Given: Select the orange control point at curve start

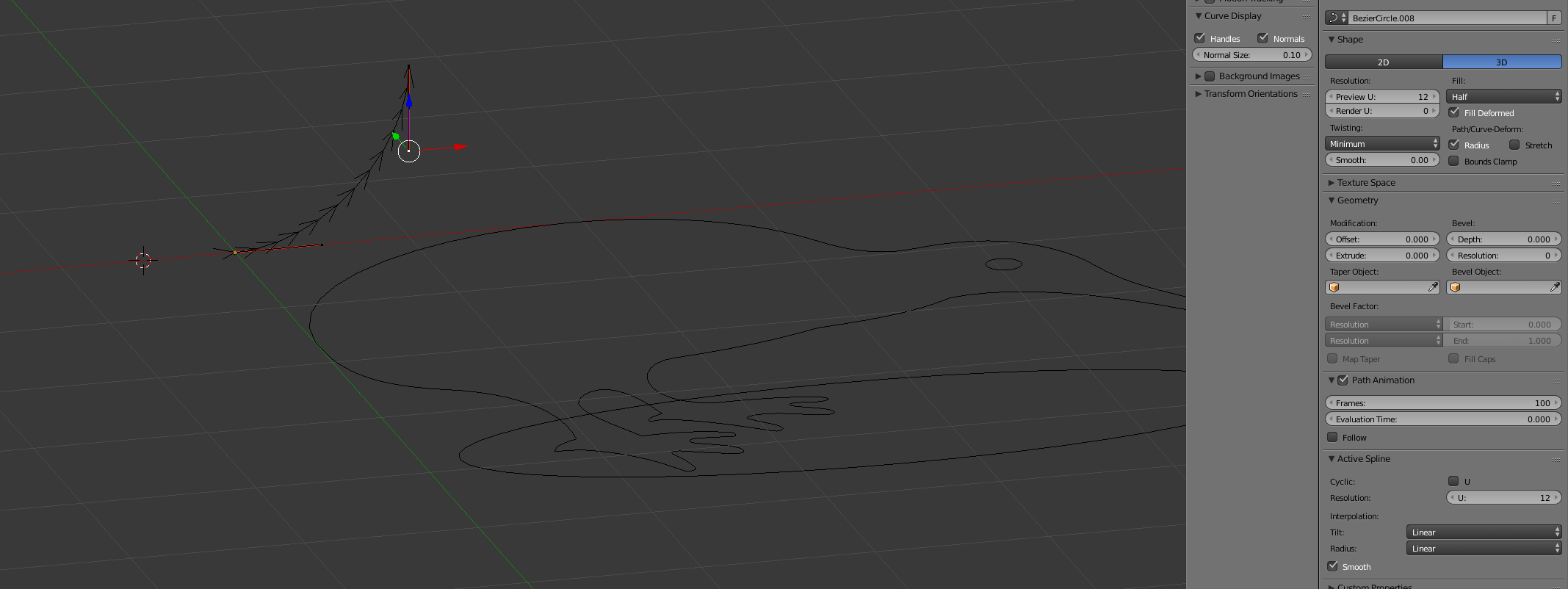Looking at the screenshot, I should pos(235,253).
